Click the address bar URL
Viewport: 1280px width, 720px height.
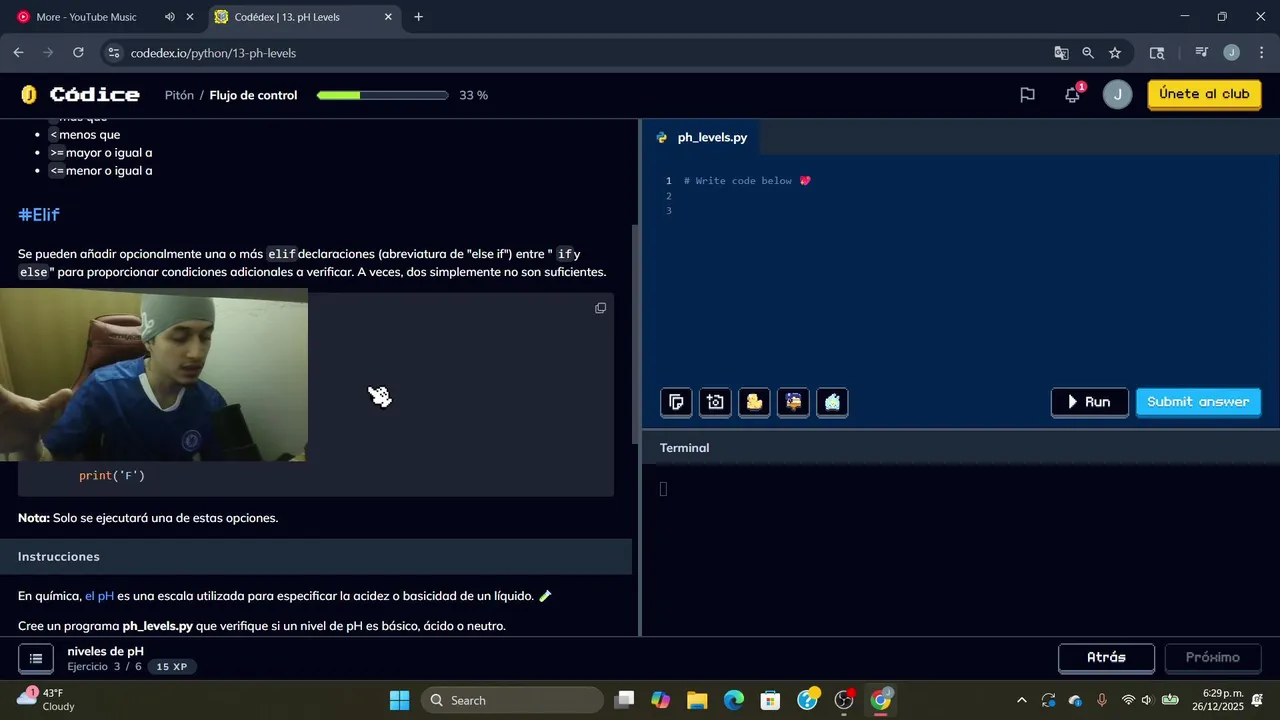point(213,53)
